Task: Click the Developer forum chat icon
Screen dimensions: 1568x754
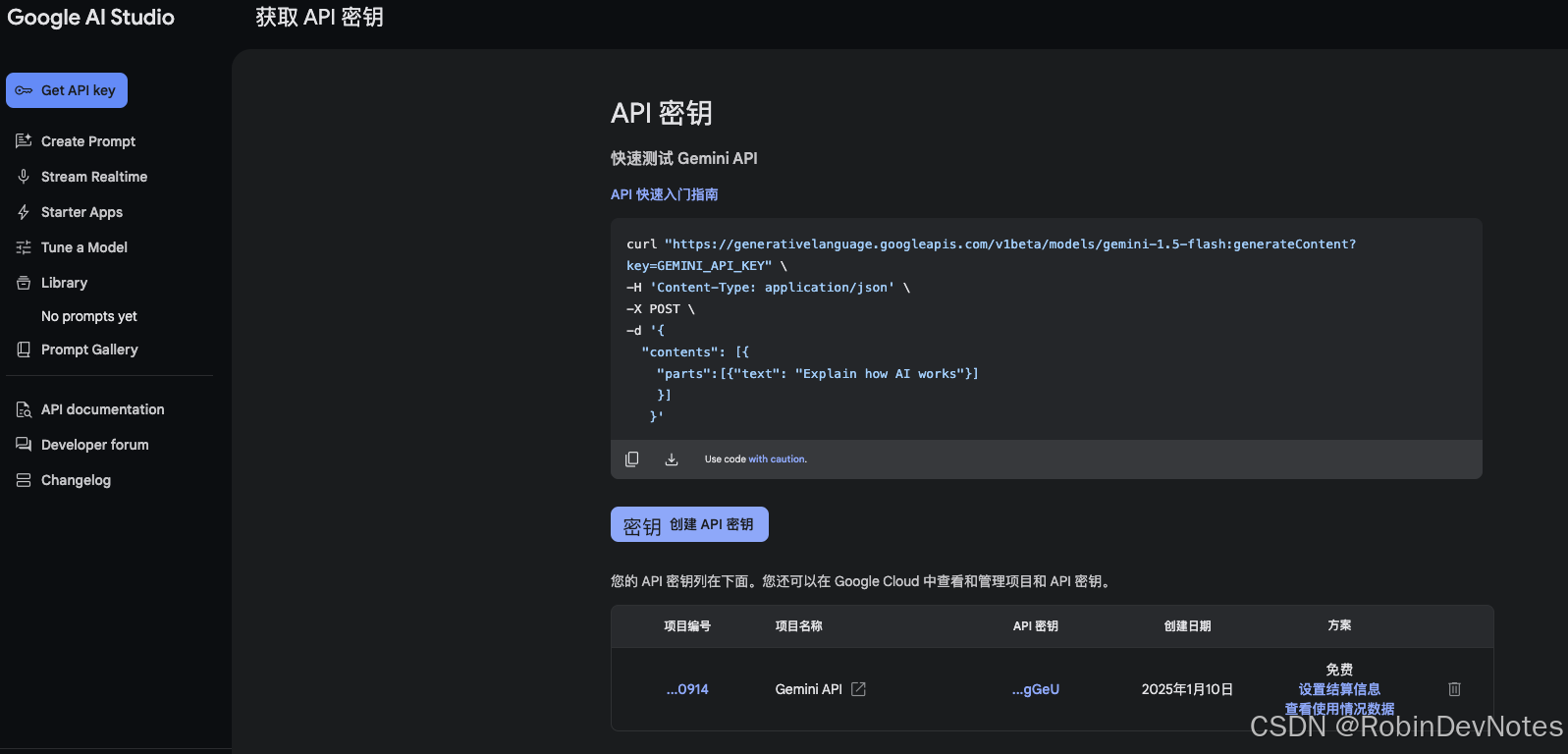Action: [24, 445]
